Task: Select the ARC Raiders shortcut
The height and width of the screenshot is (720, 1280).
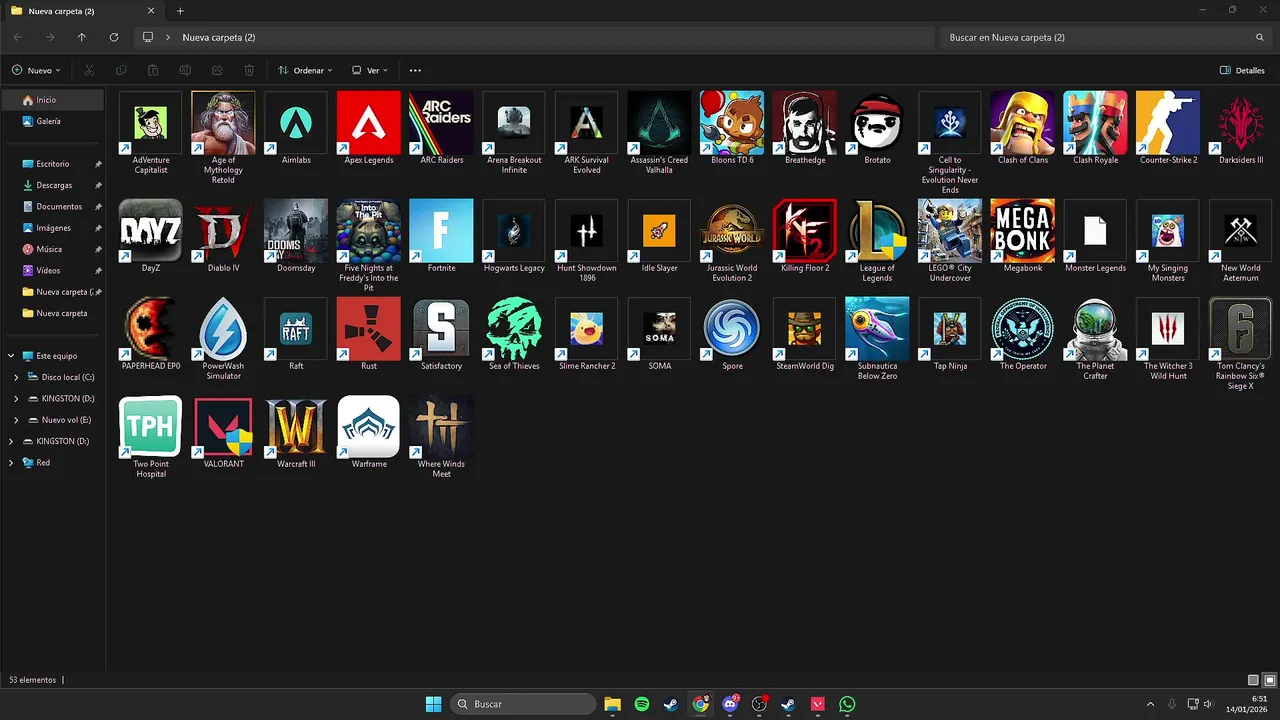Action: [441, 123]
